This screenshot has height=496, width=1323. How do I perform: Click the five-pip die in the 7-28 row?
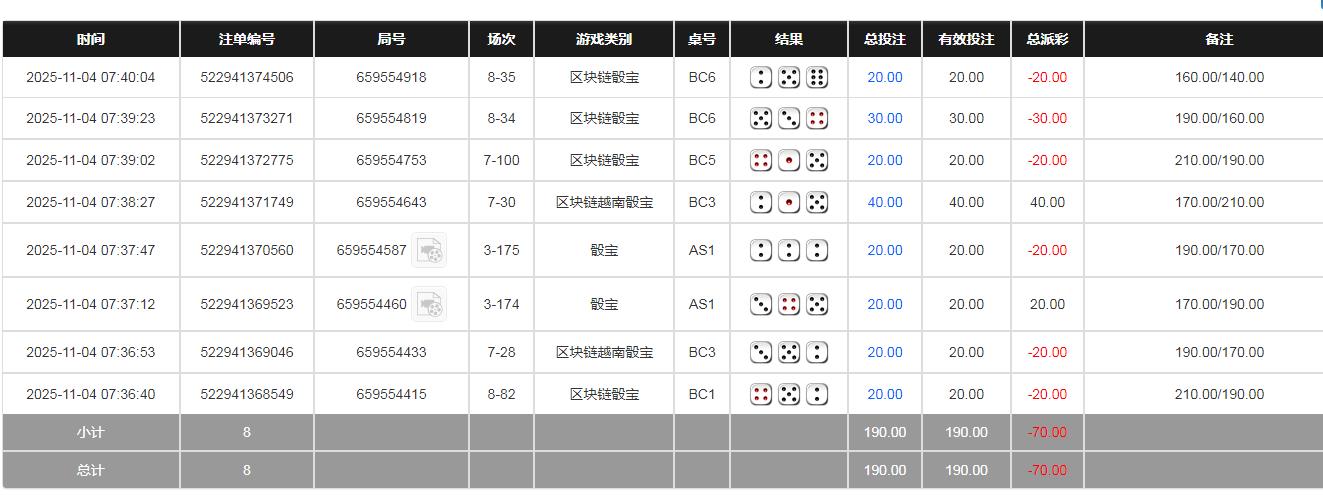[x=789, y=352]
